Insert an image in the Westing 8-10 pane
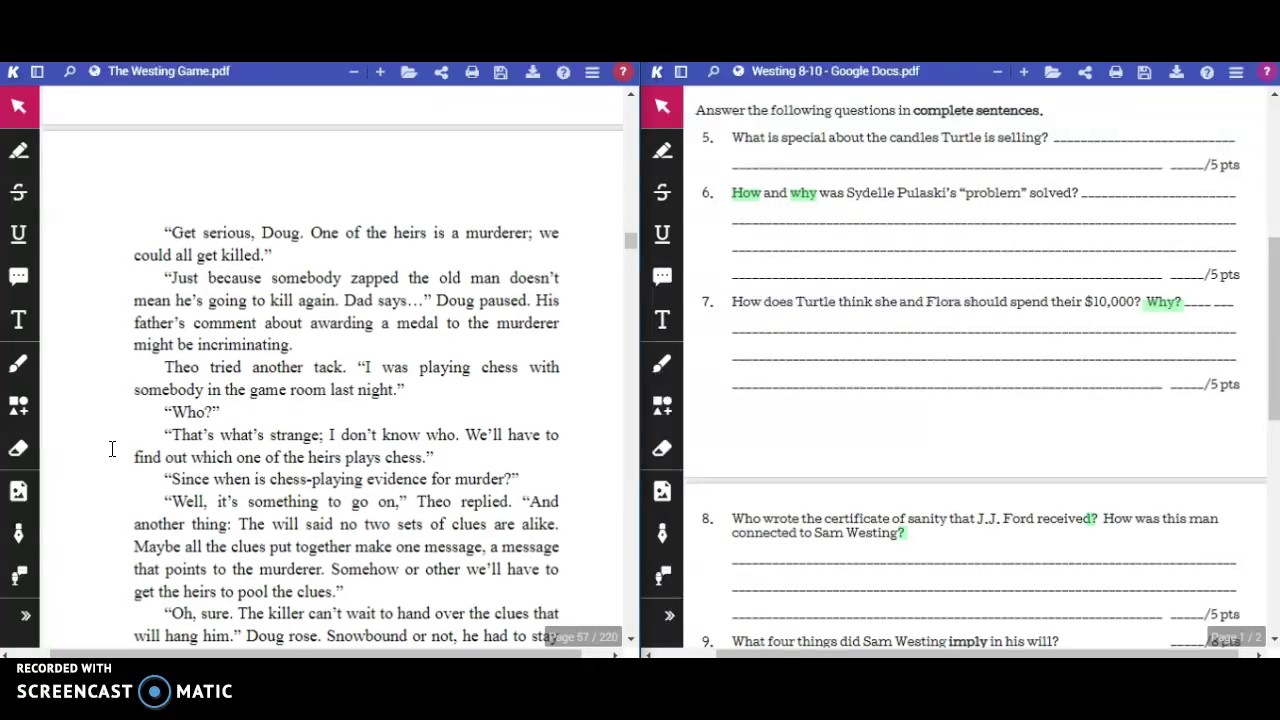The image size is (1280, 720). (x=663, y=491)
